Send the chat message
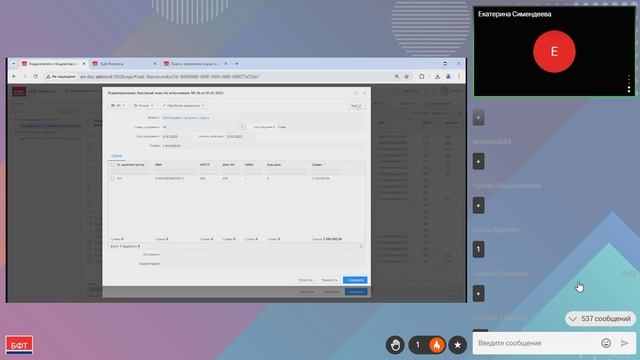This screenshot has width=640, height=360. click(x=624, y=343)
